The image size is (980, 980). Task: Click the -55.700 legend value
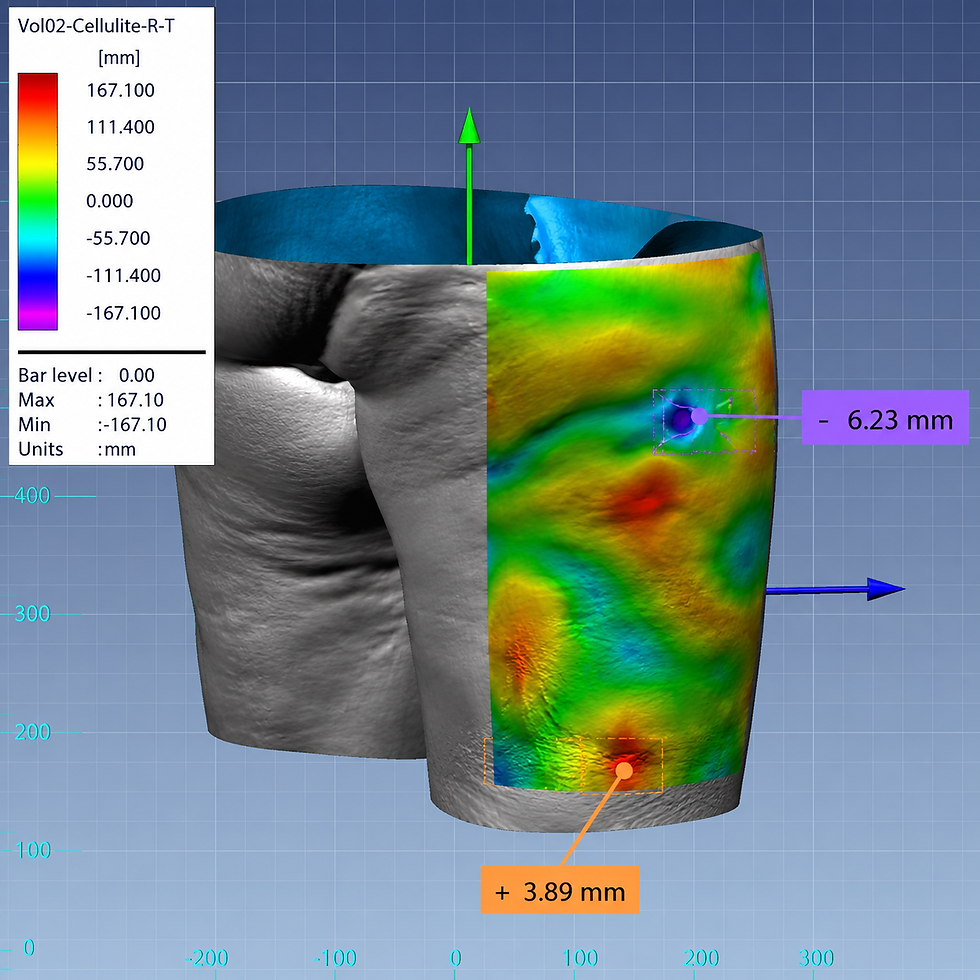118,238
